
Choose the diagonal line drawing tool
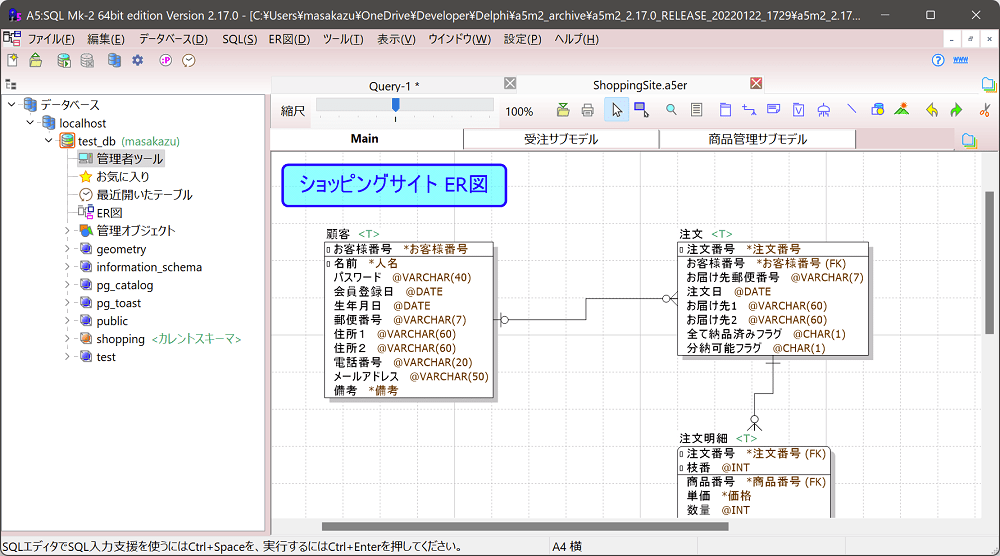[851, 110]
